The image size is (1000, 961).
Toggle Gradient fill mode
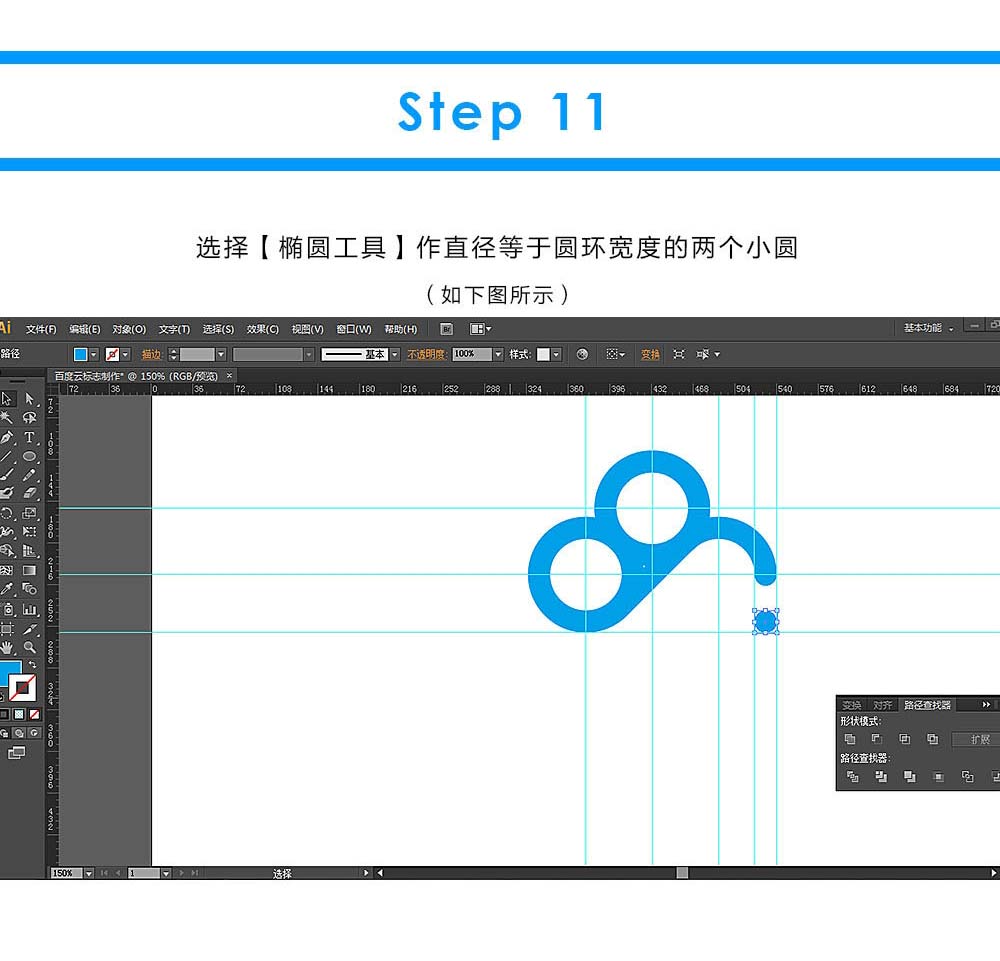19,714
